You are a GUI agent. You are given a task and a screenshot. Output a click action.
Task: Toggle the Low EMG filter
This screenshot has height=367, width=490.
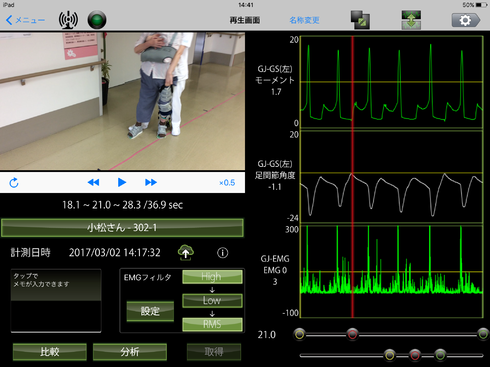click(x=212, y=300)
